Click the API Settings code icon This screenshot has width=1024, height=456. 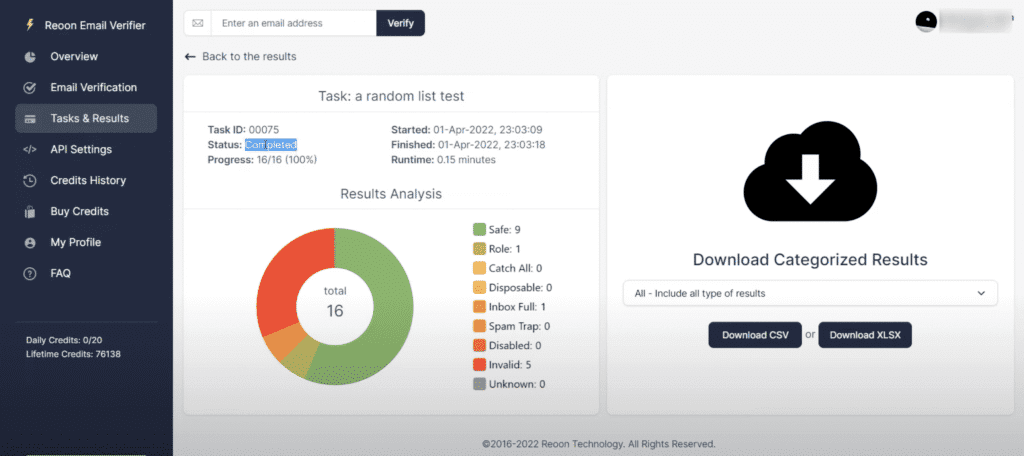[x=30, y=149]
